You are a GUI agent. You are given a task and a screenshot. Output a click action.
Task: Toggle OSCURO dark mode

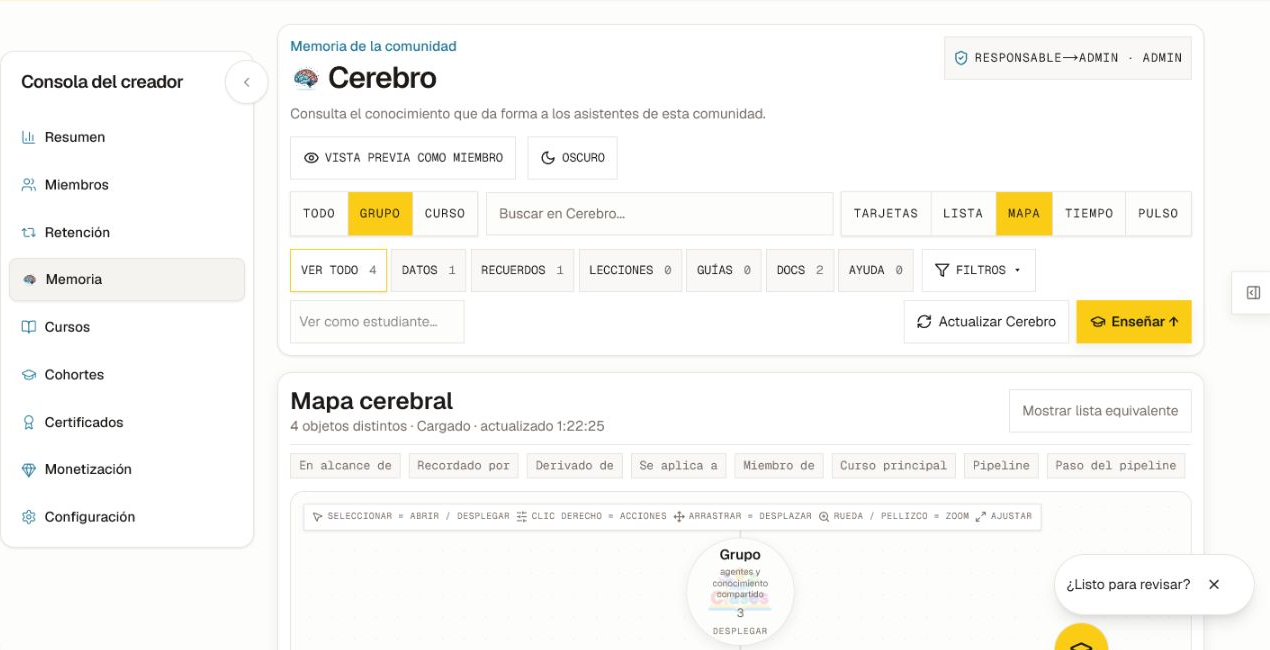point(573,158)
